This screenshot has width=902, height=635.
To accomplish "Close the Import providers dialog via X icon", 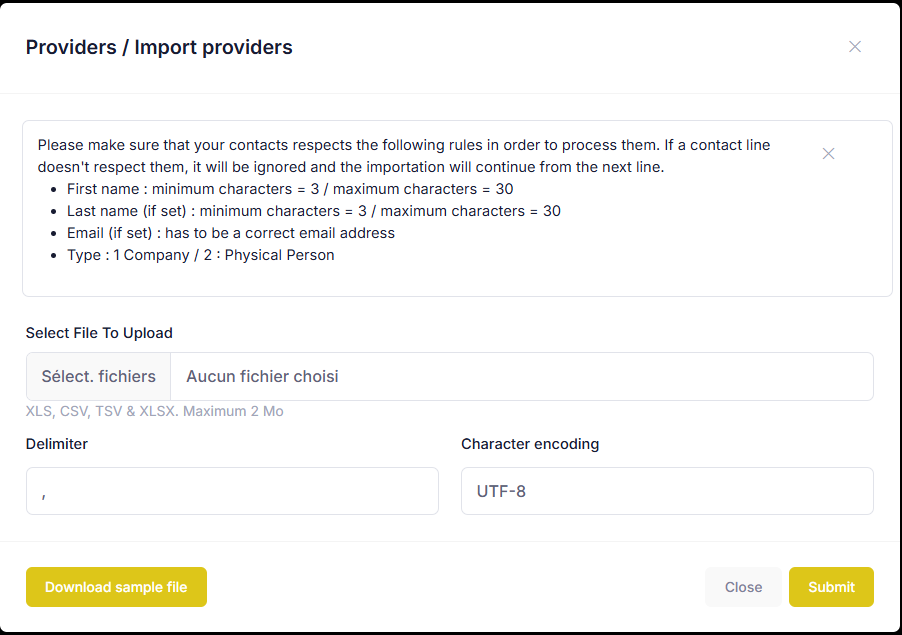I will (855, 47).
